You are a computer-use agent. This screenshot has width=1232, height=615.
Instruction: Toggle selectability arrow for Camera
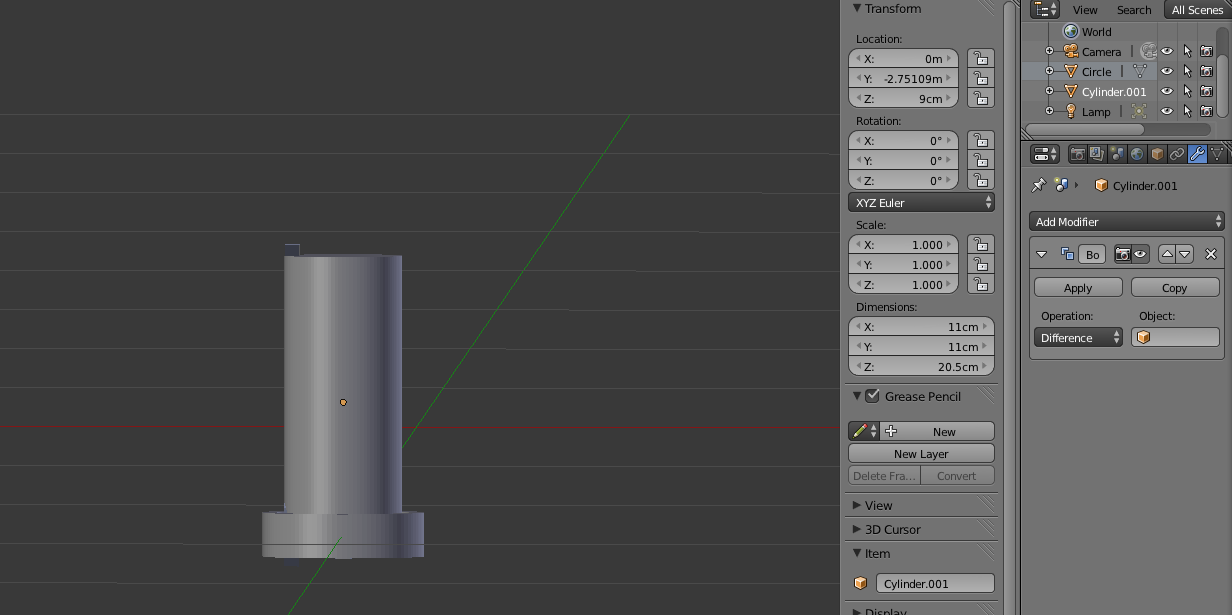click(1187, 51)
